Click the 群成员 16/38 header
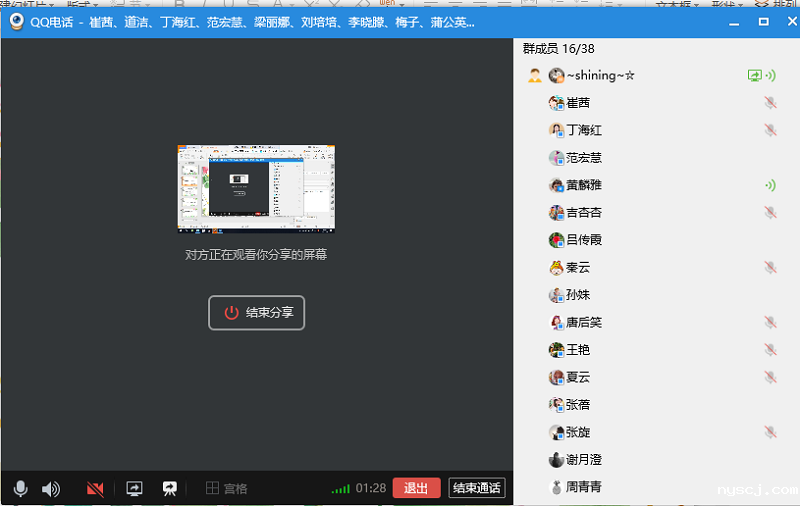Screen dimensions: 800x506 click(x=558, y=49)
